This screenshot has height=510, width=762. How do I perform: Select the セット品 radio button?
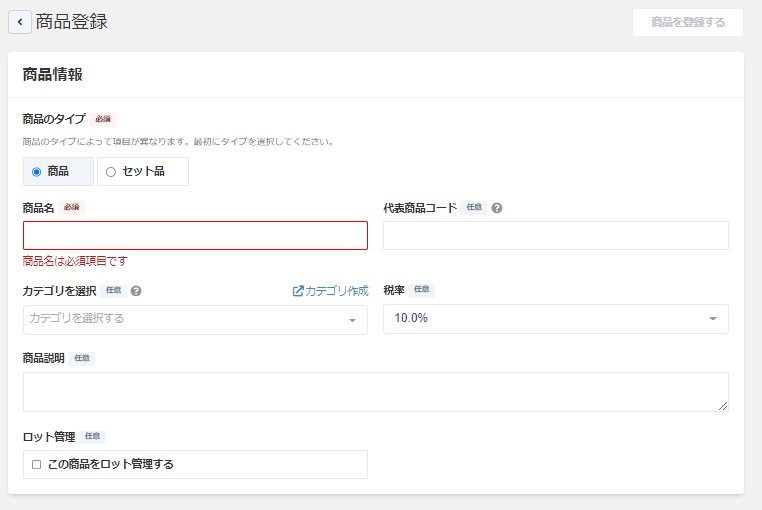pos(111,172)
